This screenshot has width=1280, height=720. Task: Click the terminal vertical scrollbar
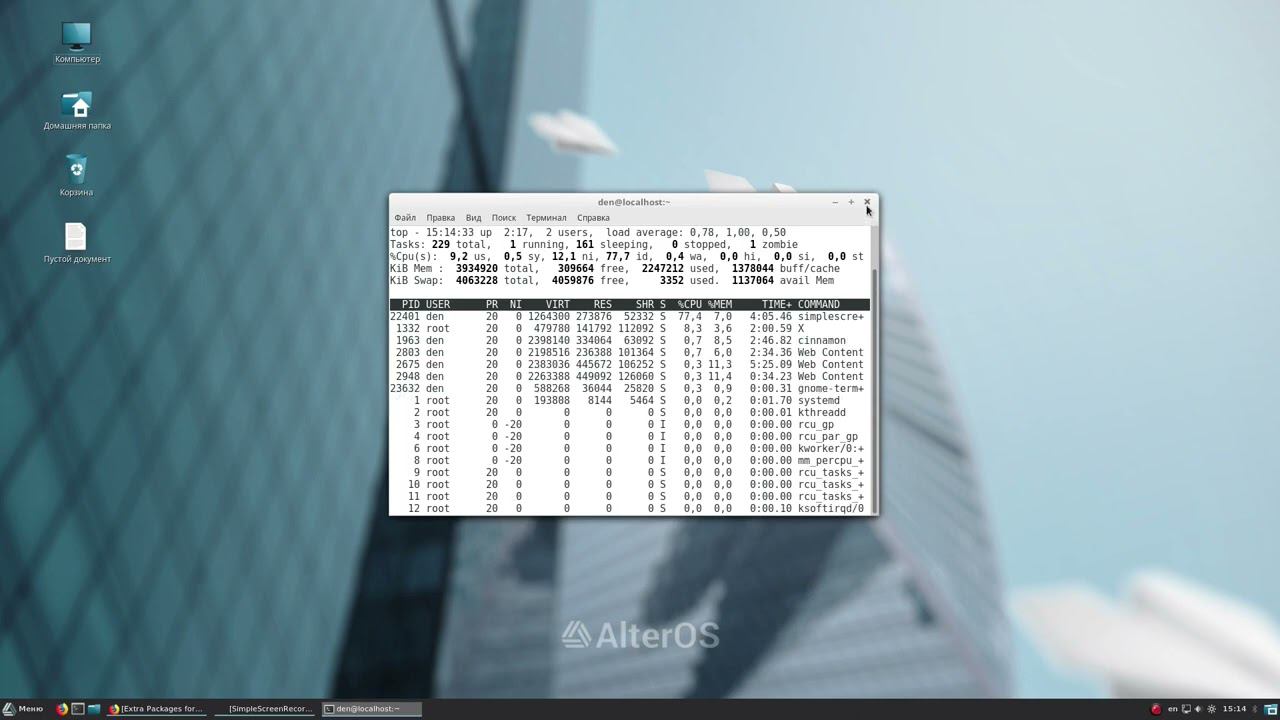tap(874, 370)
